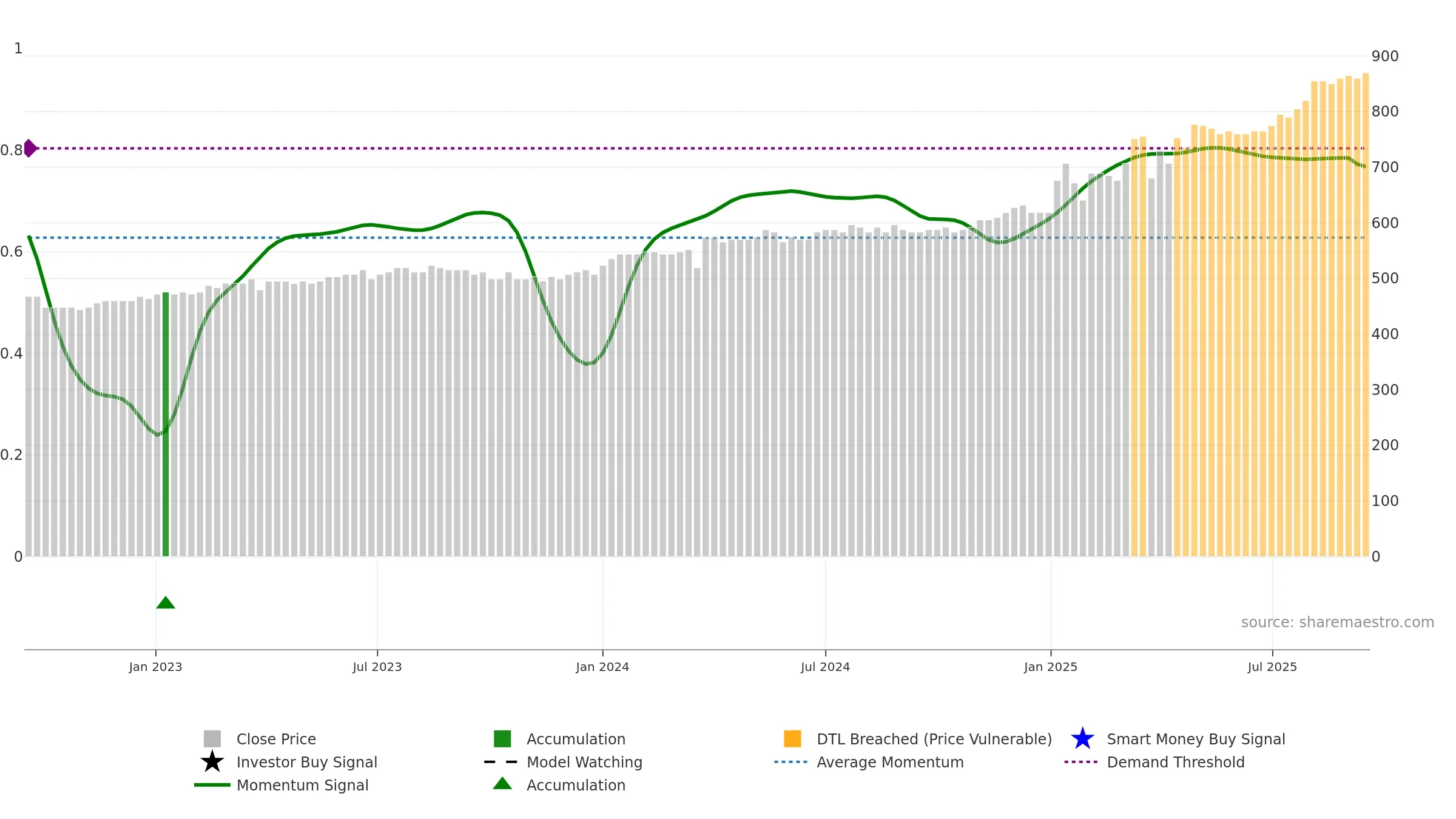Click the 500 right axis value
Viewport: 1456px width, 819px height.
pyautogui.click(x=1385, y=278)
